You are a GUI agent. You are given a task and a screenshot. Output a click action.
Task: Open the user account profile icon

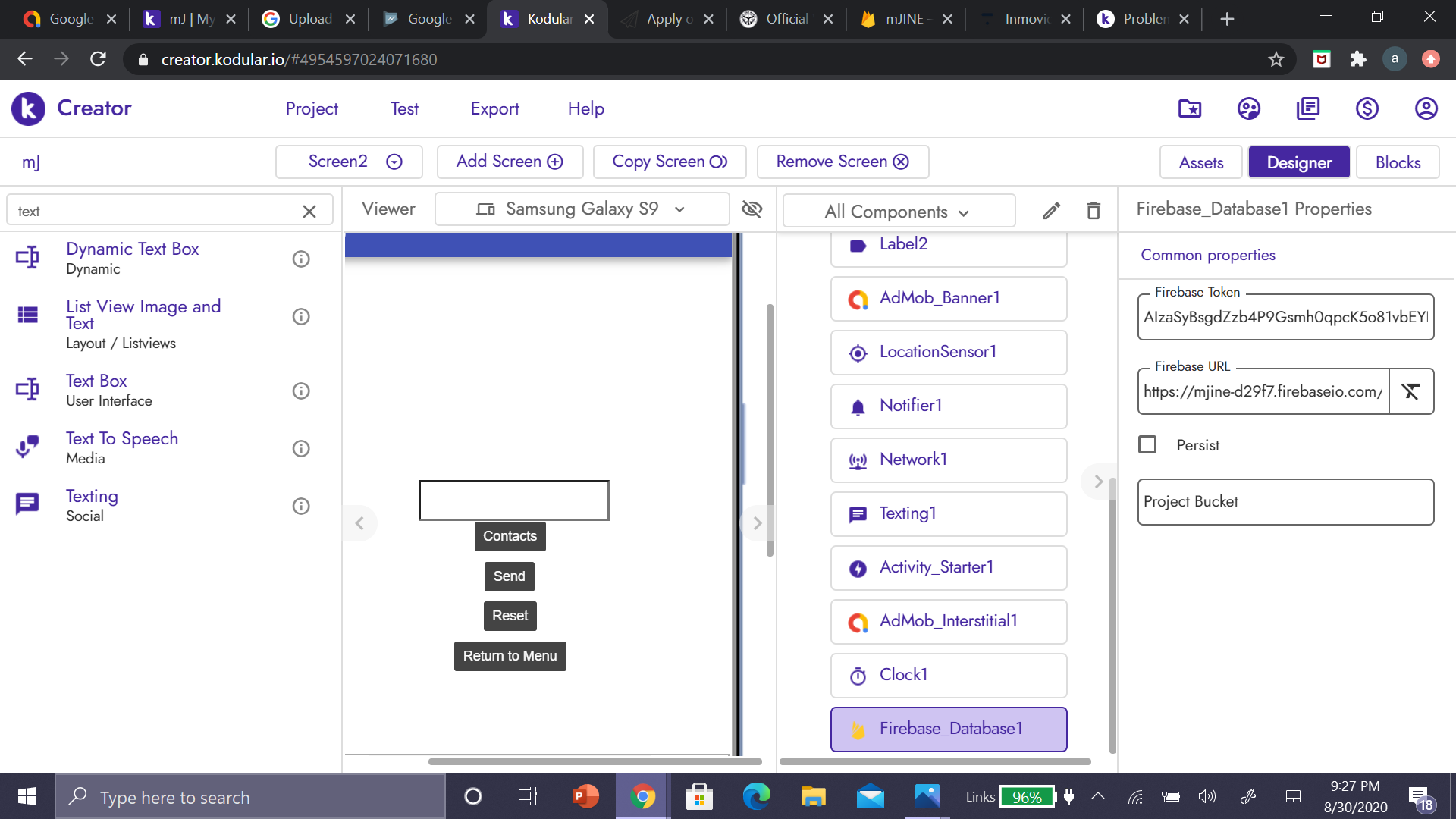pyautogui.click(x=1426, y=108)
